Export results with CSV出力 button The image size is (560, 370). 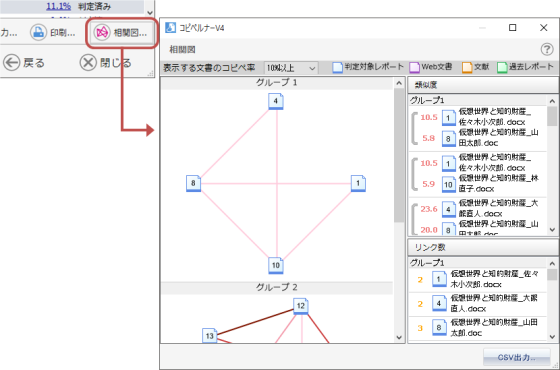tap(516, 357)
